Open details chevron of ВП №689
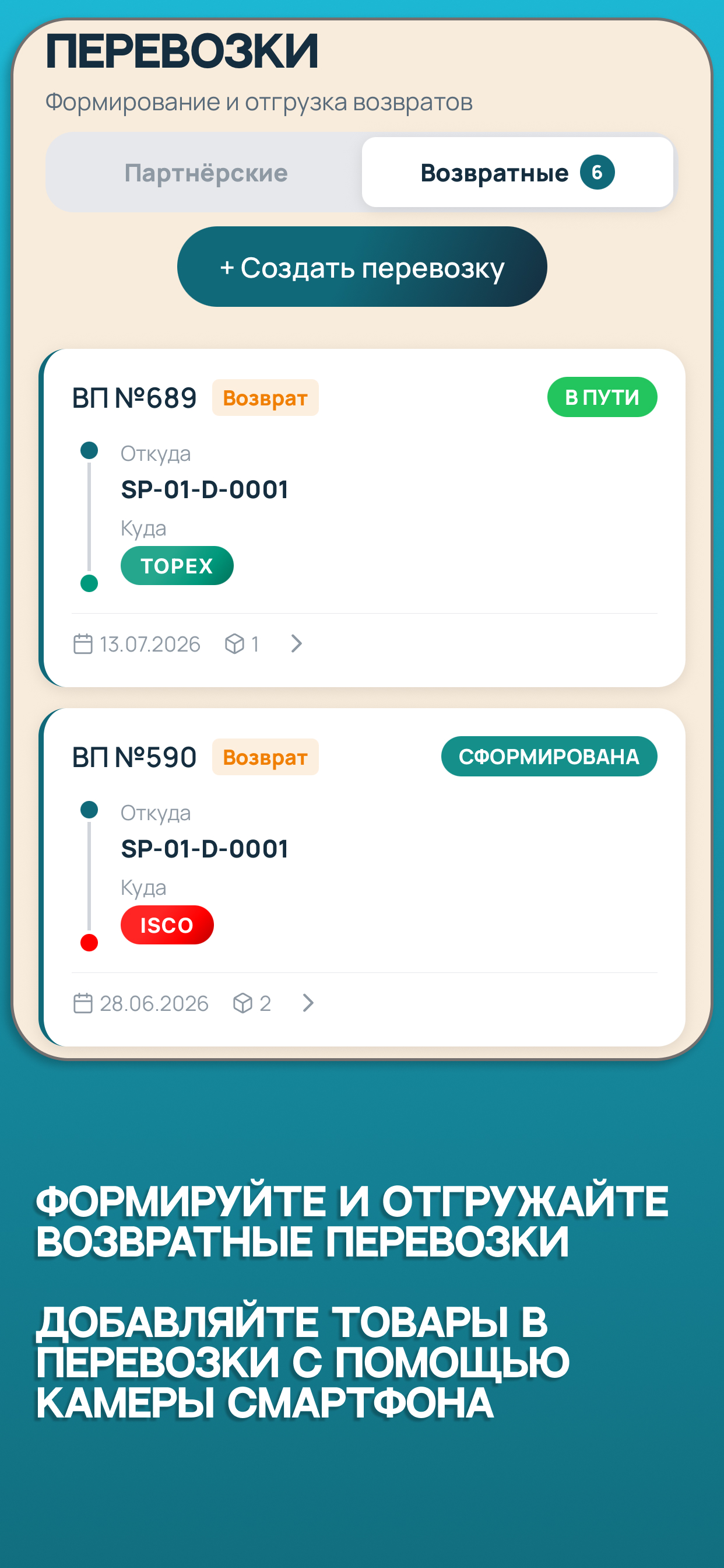The height and width of the screenshot is (1568, 724). (296, 644)
